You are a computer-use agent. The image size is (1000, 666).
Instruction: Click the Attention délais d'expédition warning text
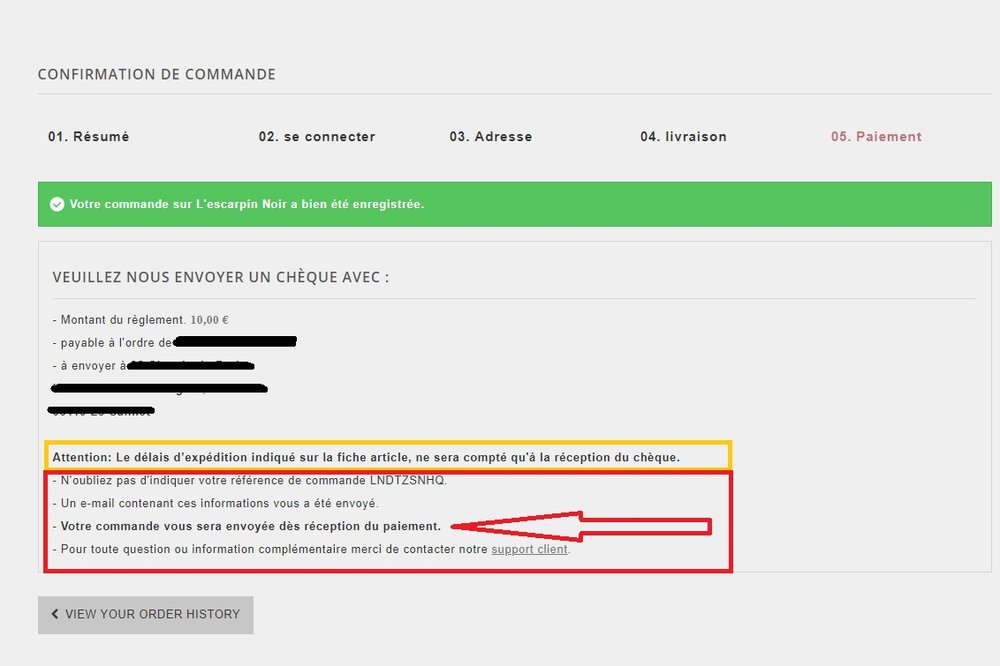366,457
